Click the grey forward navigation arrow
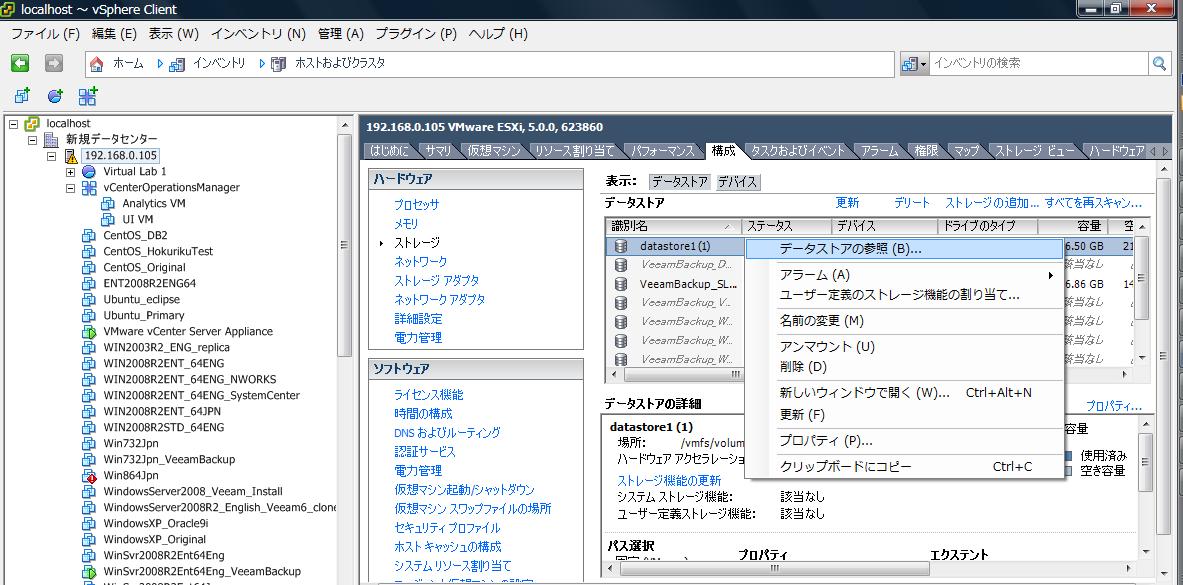Image resolution: width=1183 pixels, height=585 pixels. 53,63
